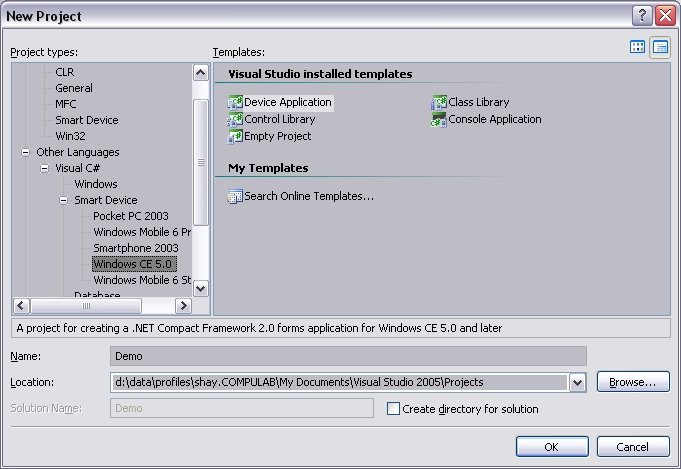Open the dialog help question-mark button
Image resolution: width=681 pixels, height=469 pixels.
coord(641,16)
